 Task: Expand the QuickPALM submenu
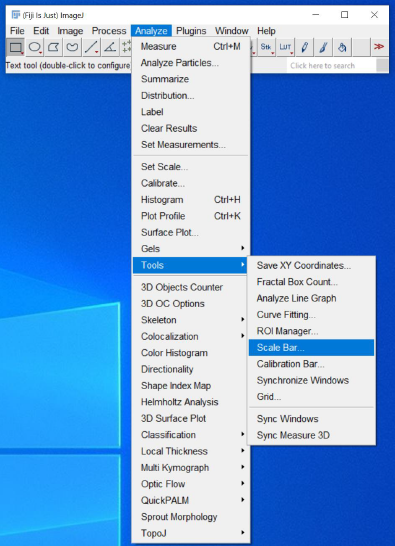click(191, 500)
